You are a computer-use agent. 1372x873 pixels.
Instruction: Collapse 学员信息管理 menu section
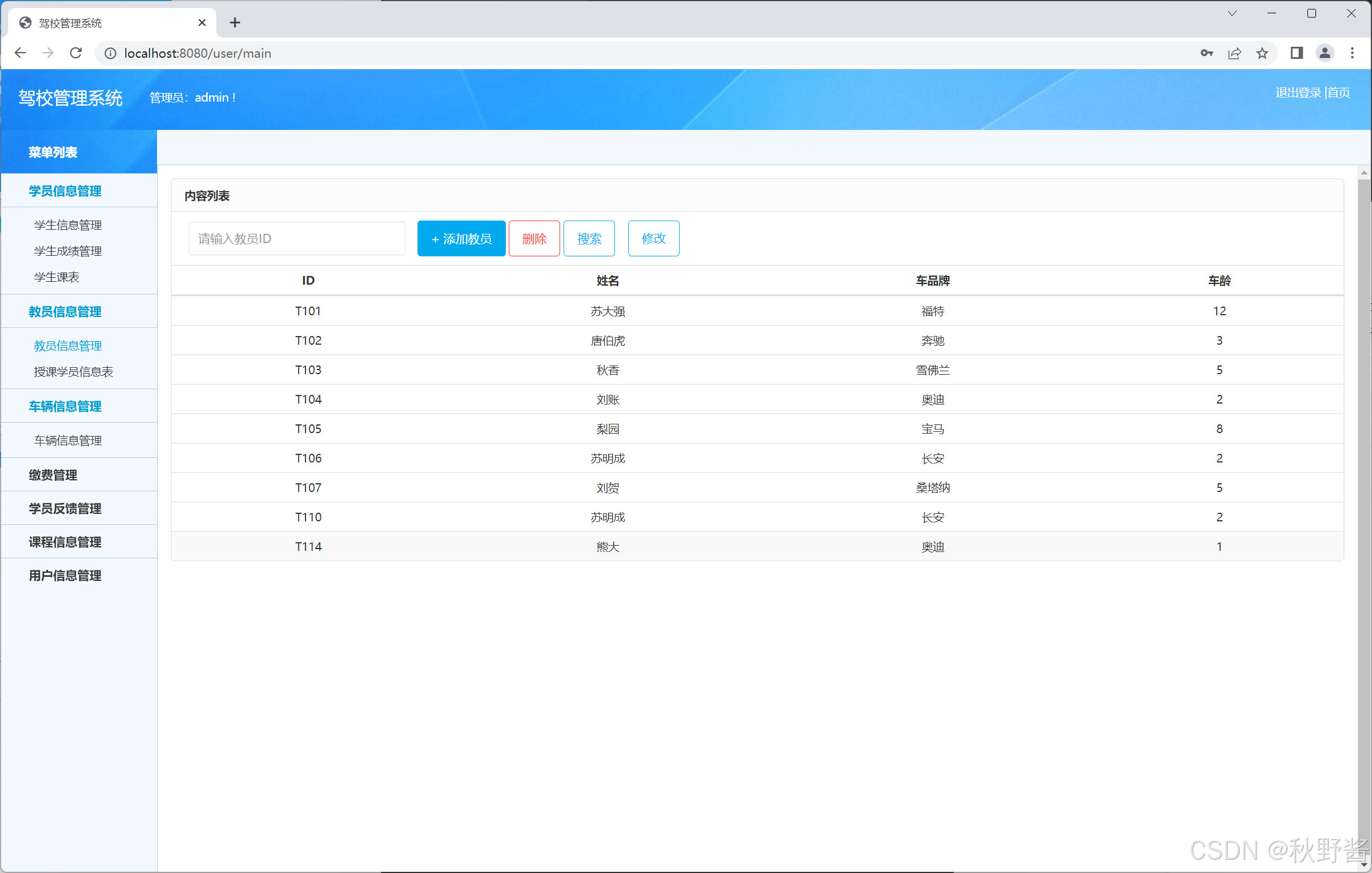65,191
